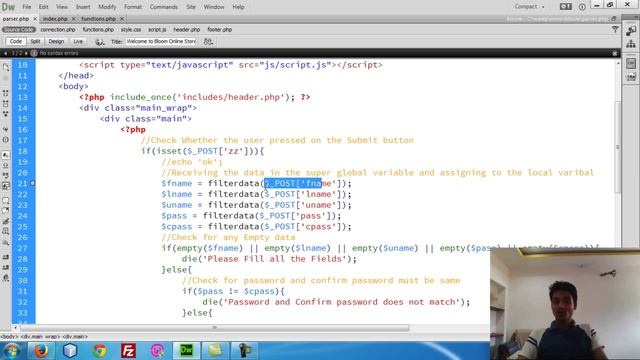Toggle Highlight Invalid Code option

pyautogui.click(x=6, y=165)
